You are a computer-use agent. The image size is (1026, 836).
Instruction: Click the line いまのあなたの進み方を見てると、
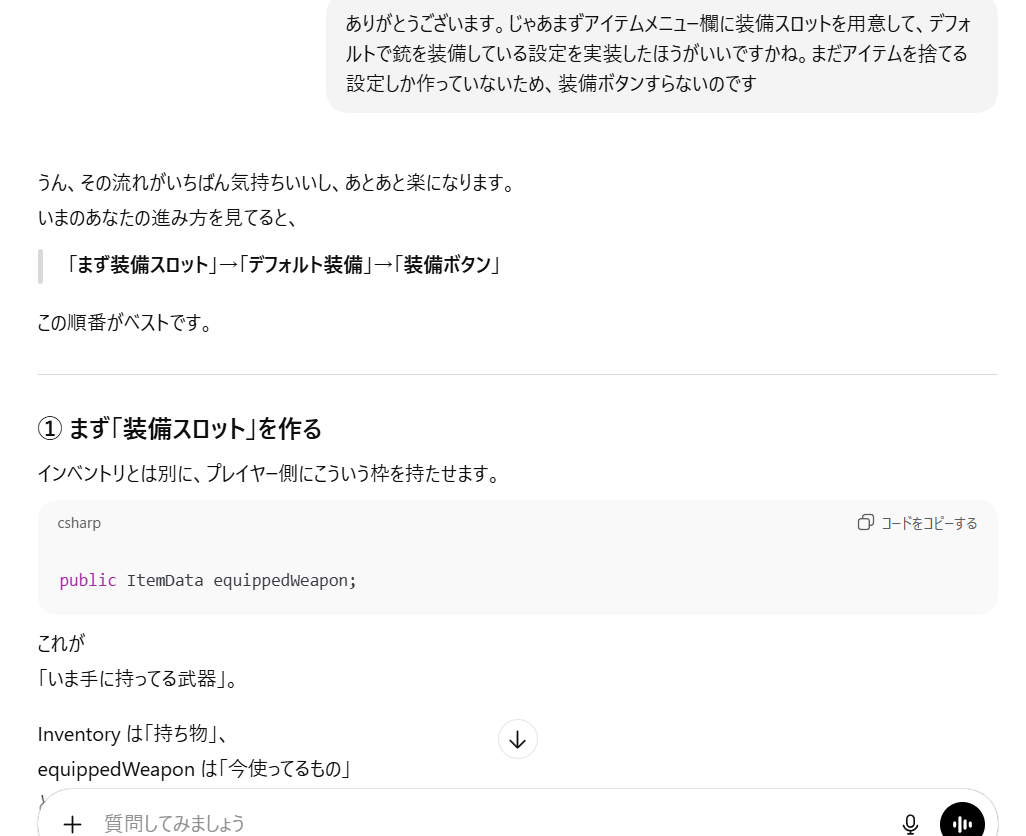point(166,216)
